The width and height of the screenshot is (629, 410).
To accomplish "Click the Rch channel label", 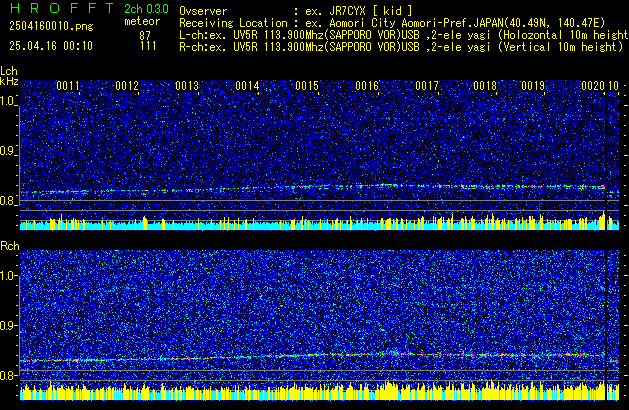I will click(x=10, y=246).
